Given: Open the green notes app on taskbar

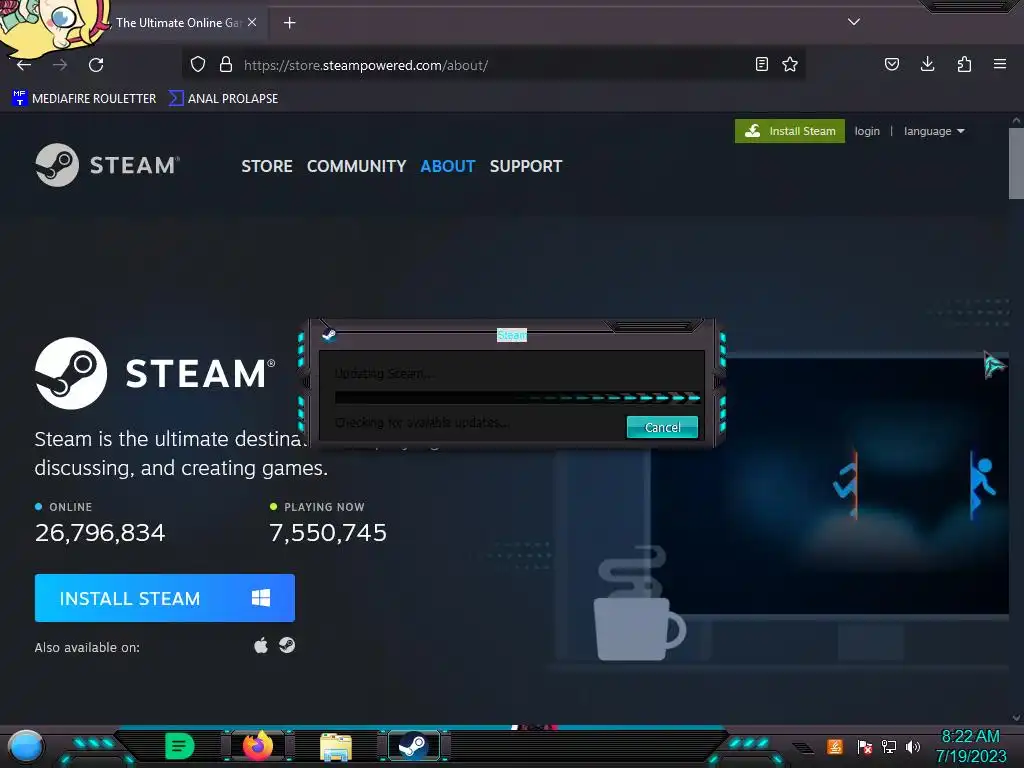Looking at the screenshot, I should tap(180, 746).
